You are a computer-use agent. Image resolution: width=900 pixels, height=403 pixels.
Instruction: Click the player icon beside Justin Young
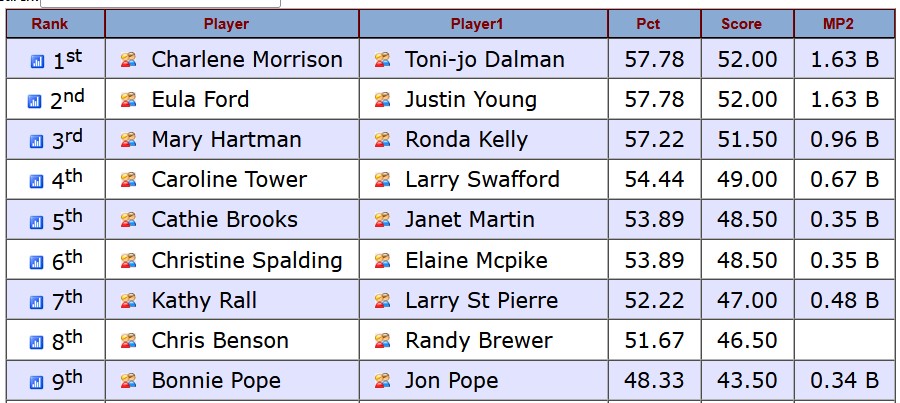point(382,100)
